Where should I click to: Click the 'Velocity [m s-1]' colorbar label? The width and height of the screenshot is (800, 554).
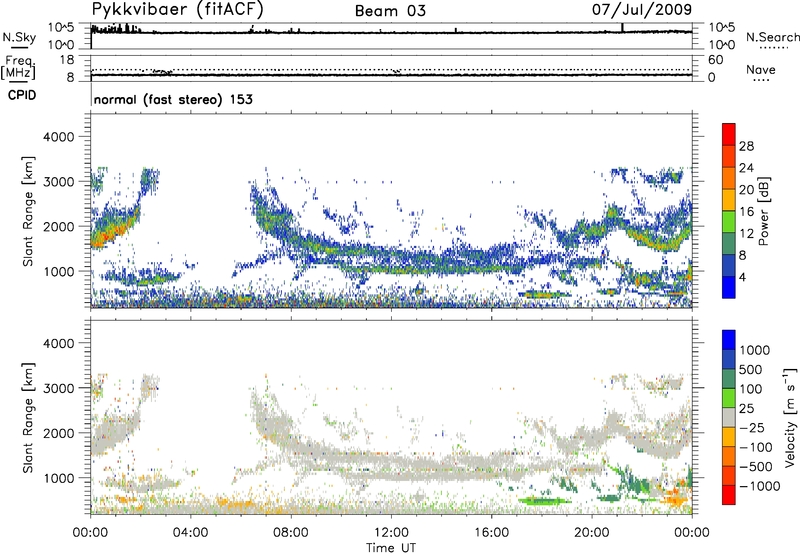pyautogui.click(x=790, y=417)
